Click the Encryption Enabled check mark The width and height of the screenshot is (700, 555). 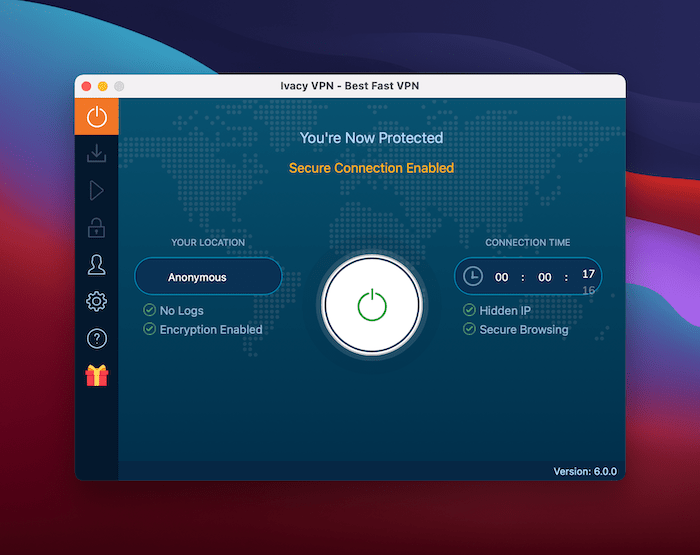point(149,329)
